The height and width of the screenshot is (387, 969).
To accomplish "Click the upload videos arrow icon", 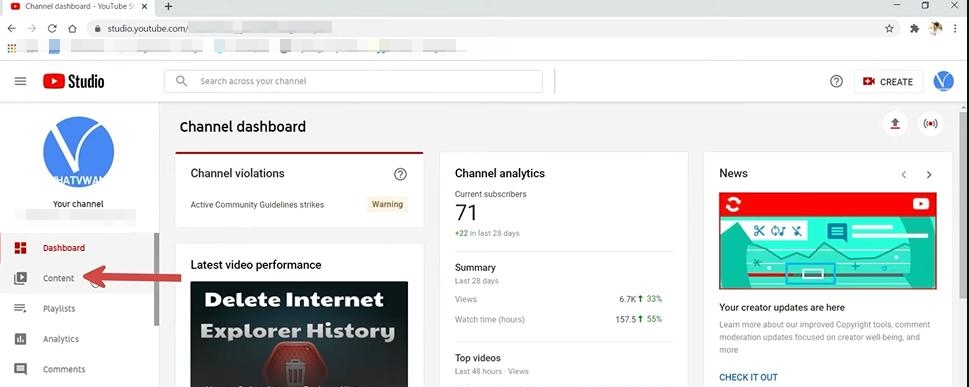I will (895, 124).
